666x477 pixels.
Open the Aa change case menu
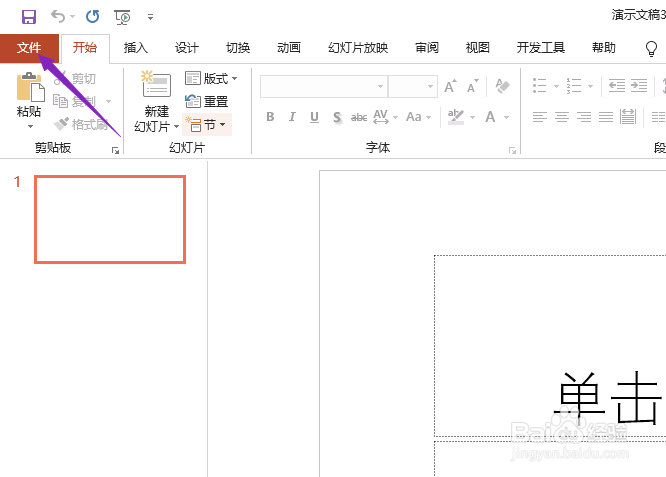(418, 117)
